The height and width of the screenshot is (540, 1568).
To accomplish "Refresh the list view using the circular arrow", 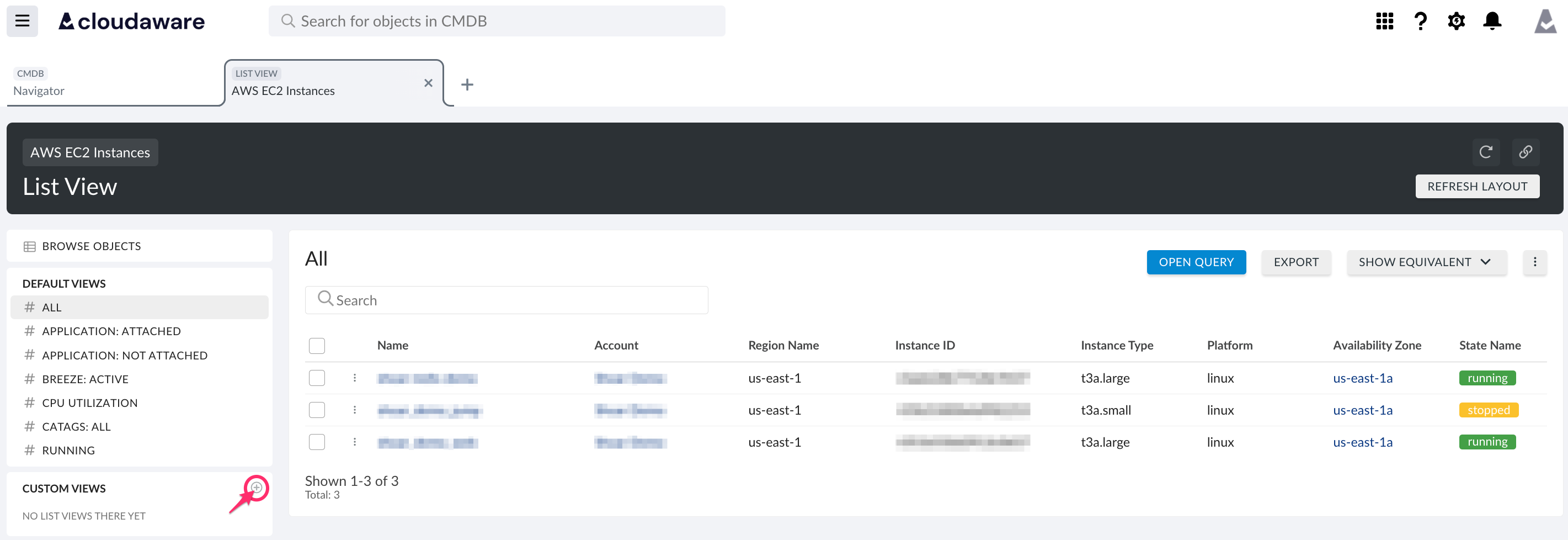I will tap(1486, 152).
